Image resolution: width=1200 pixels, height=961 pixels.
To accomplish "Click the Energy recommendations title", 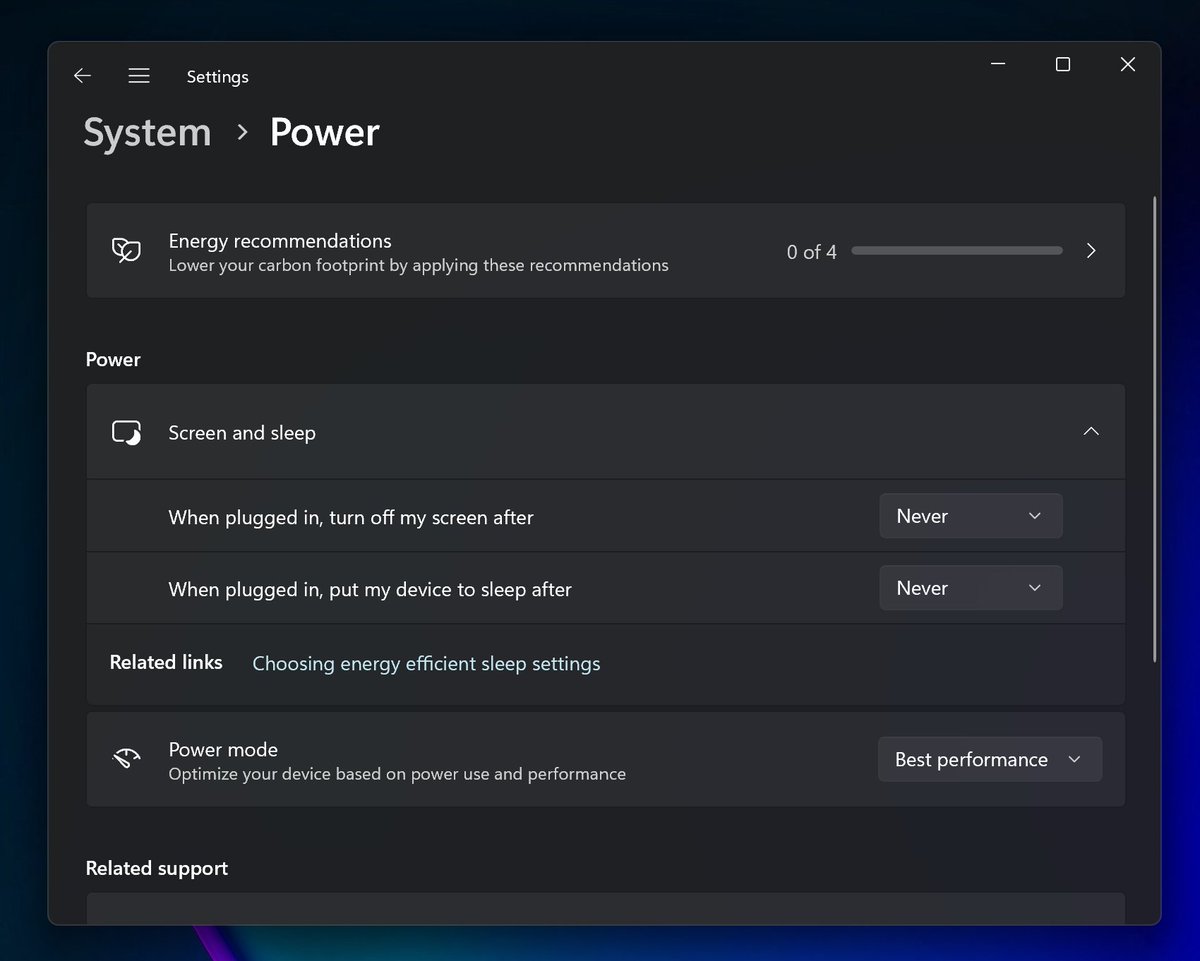I will point(280,241).
